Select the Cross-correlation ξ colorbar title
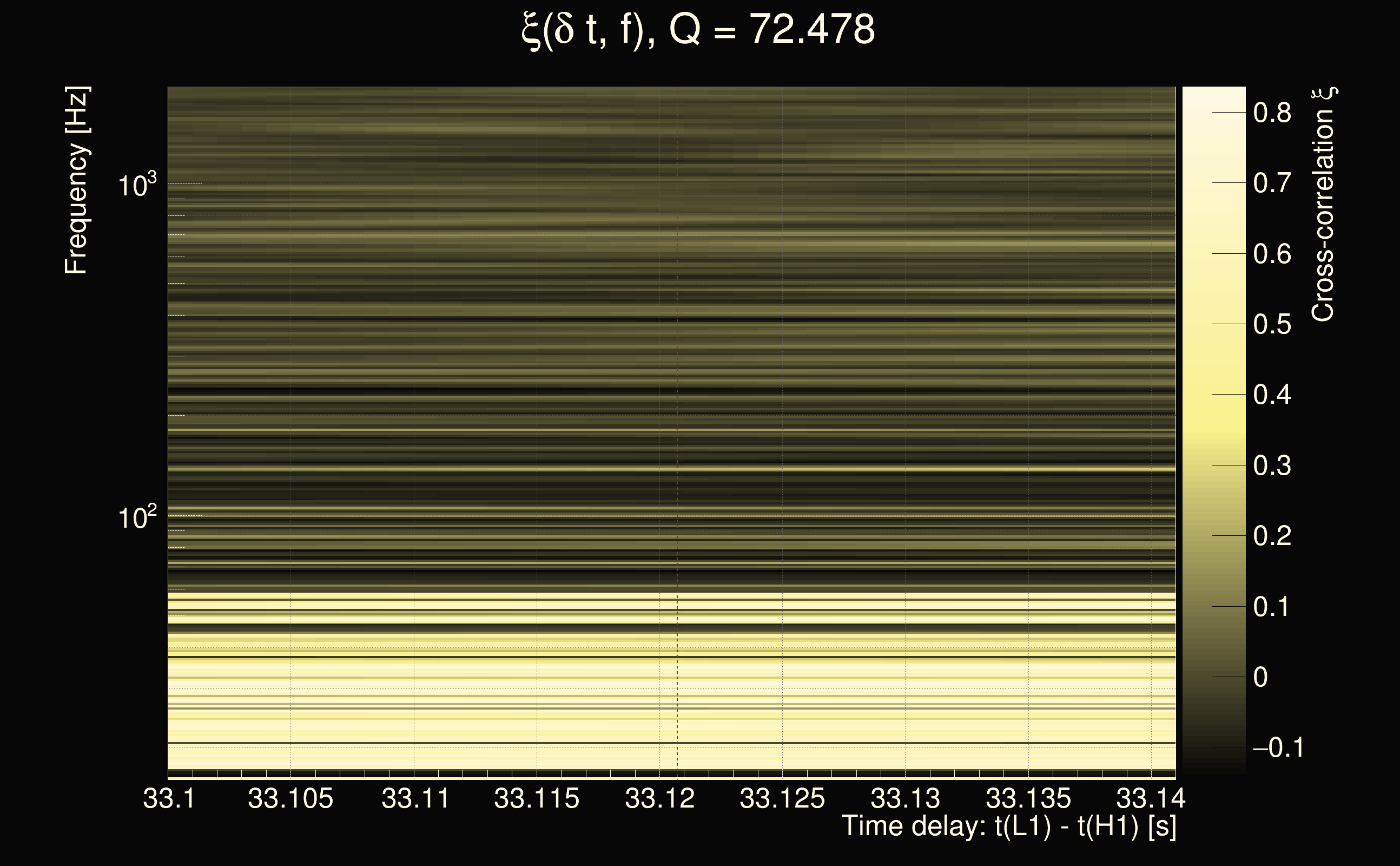The image size is (1400, 866). coord(1323,205)
